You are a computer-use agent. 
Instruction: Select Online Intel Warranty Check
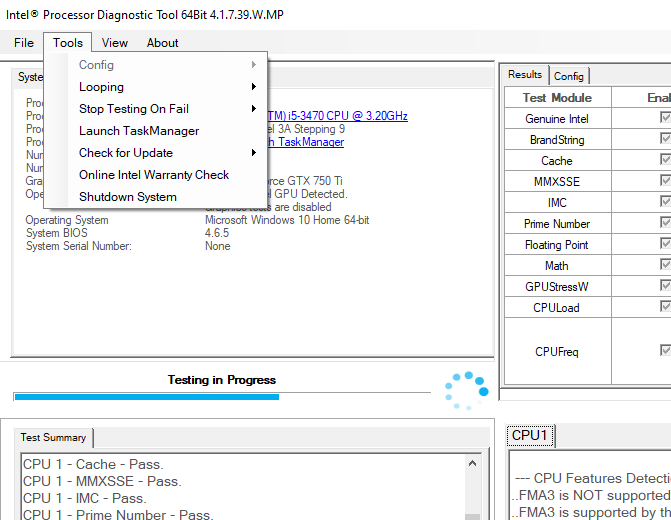(x=156, y=175)
